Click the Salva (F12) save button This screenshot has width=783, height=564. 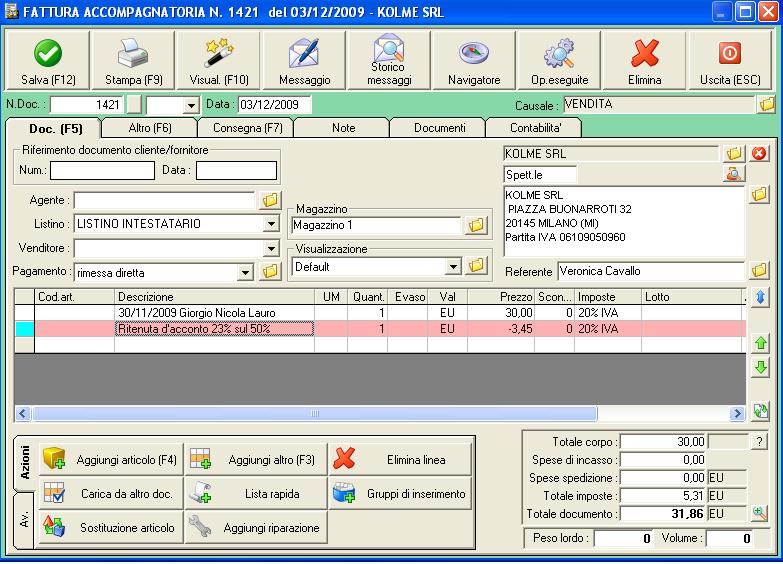click(x=47, y=61)
